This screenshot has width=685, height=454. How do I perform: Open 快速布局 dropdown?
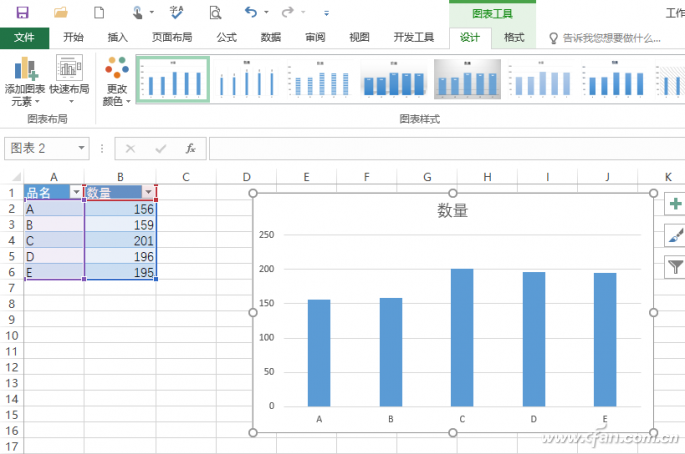[x=69, y=82]
